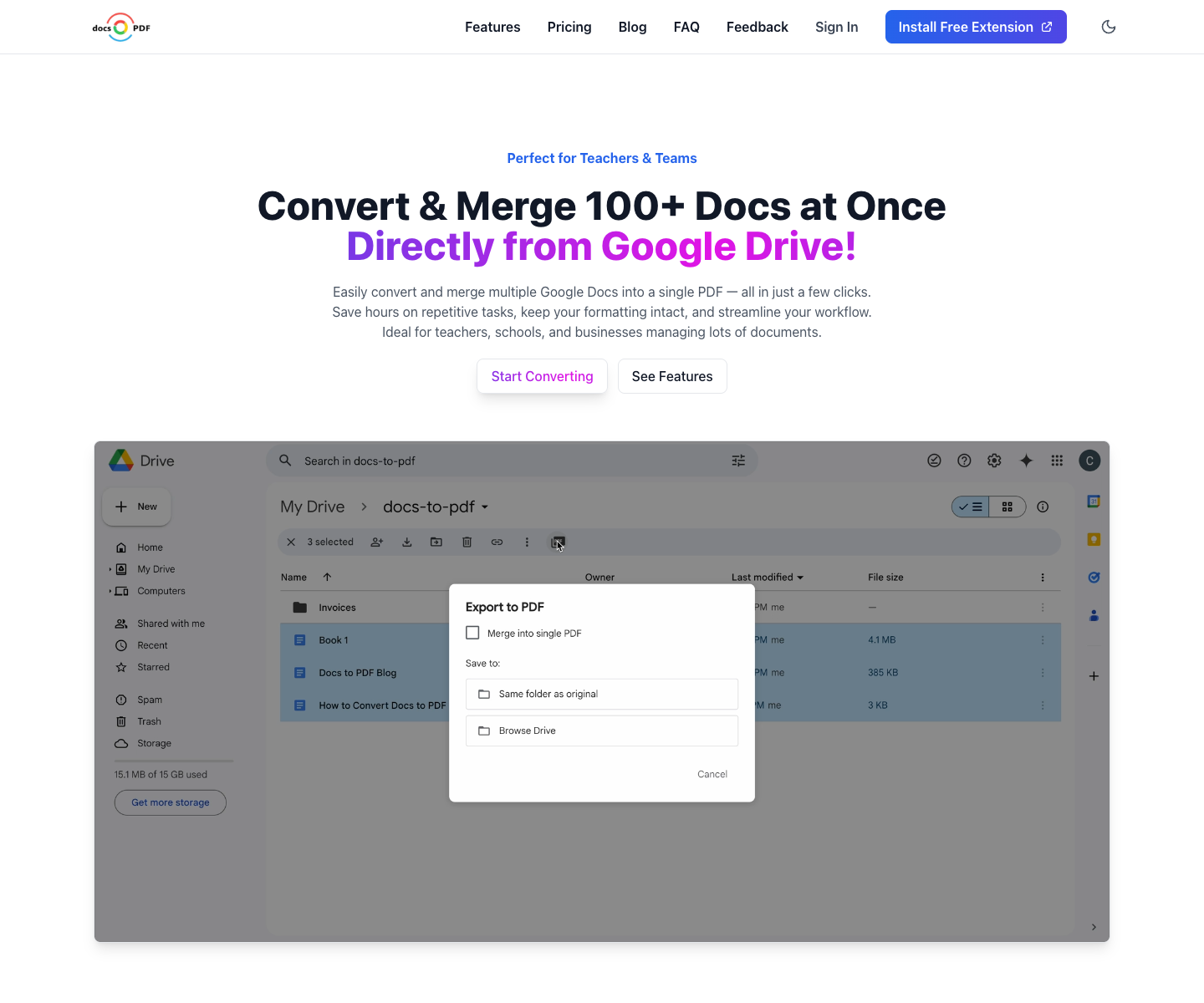The image size is (1204, 1003).
Task: Click the Gemini sparkle icon
Action: coord(1026,461)
